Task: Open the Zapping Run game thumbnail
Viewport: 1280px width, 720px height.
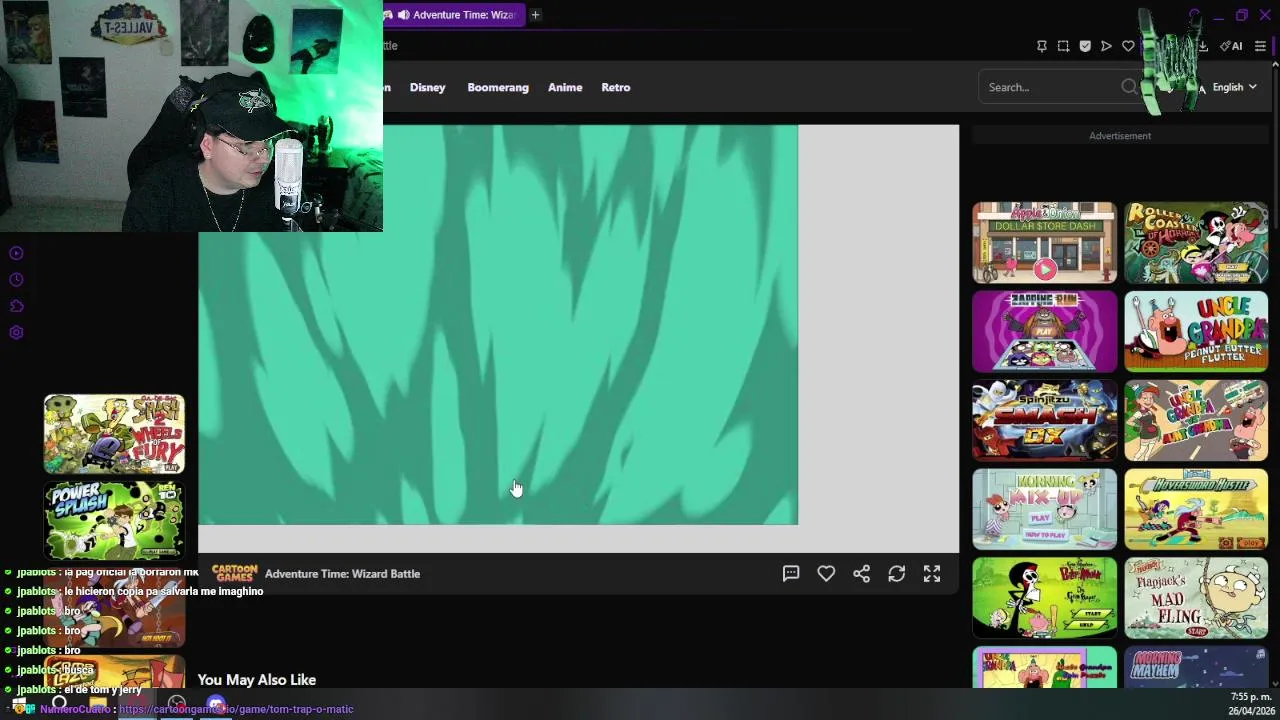Action: click(x=1044, y=331)
